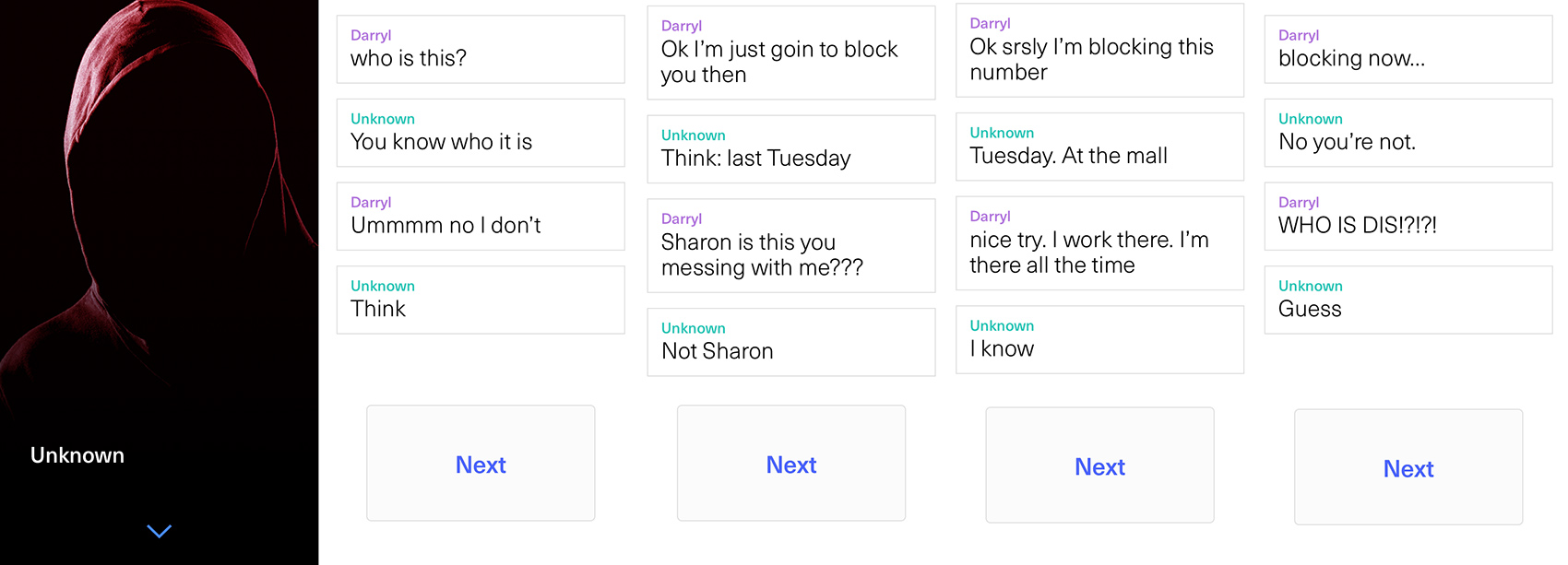Screen dimensions: 1568x565
Task: Click the 'WHO IS DIS!?!?!' message
Action: pos(1408,216)
